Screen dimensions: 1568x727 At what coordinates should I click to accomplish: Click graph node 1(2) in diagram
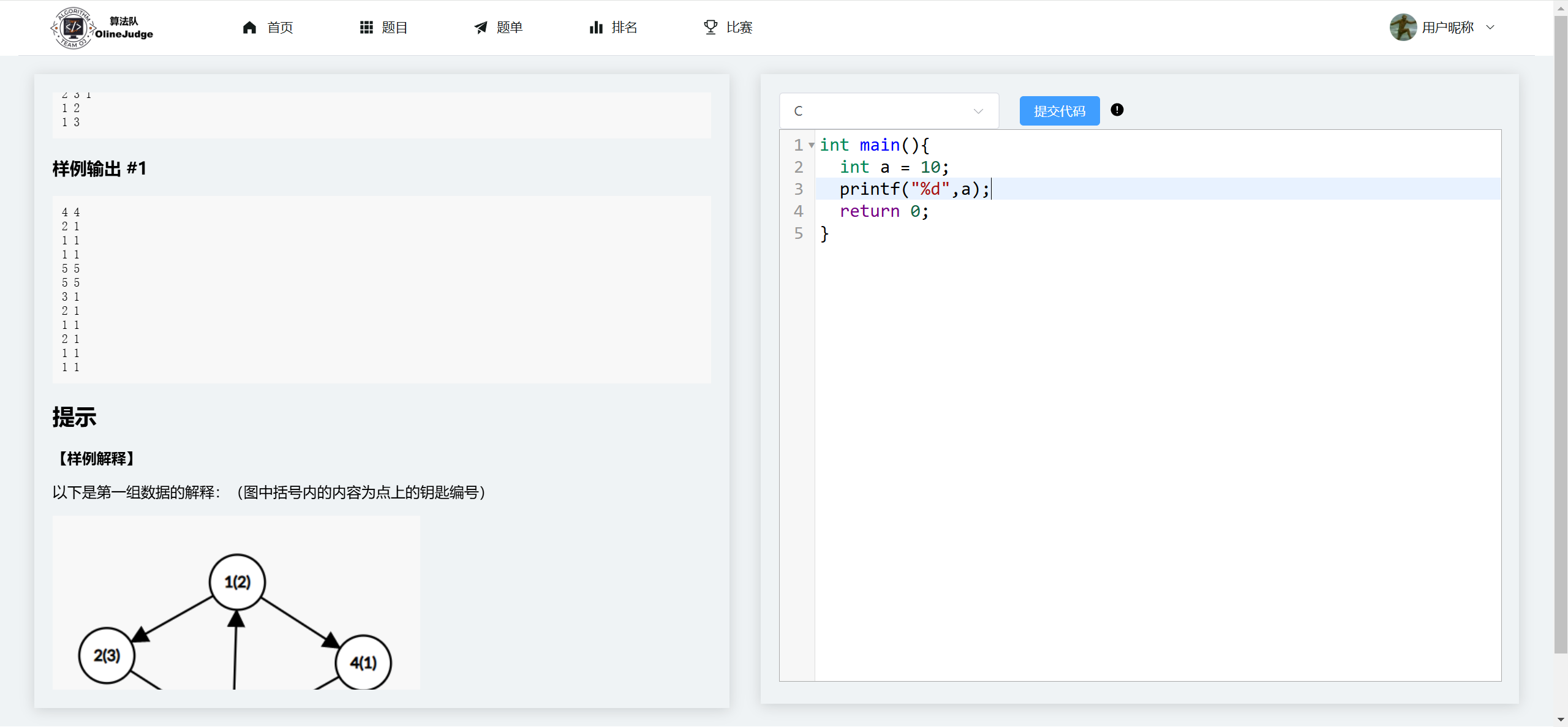[x=238, y=582]
